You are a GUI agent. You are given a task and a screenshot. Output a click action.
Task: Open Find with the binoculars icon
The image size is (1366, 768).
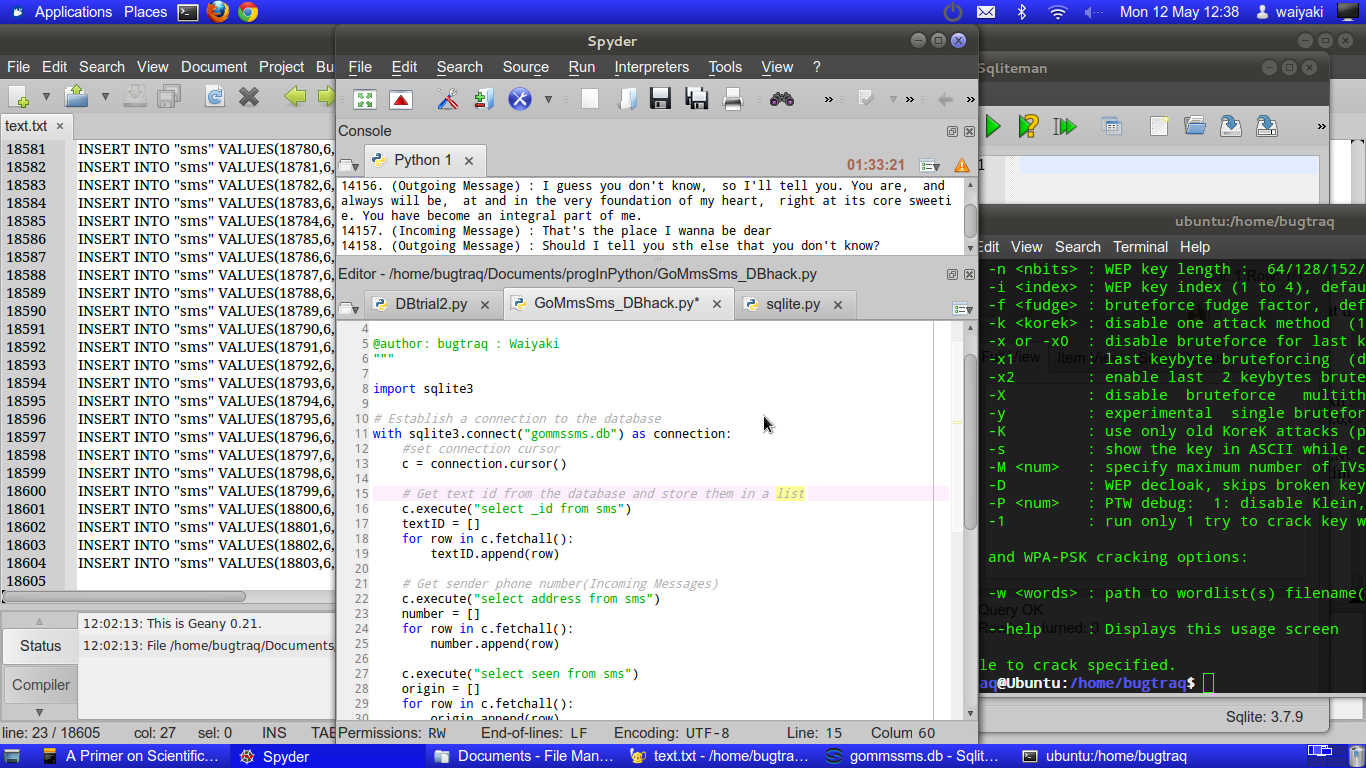click(781, 99)
